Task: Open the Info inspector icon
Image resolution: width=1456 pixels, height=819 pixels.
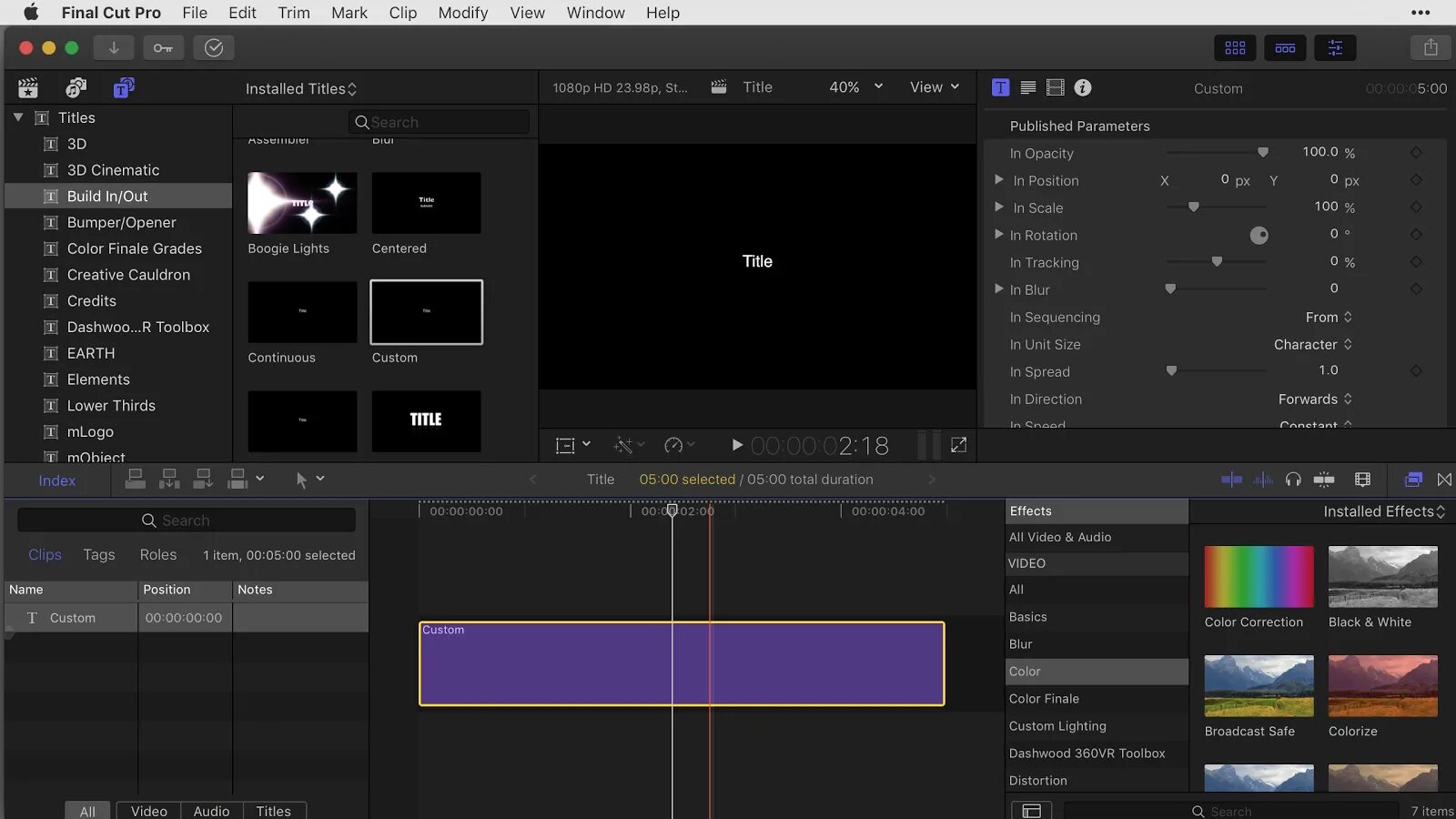Action: (1083, 87)
